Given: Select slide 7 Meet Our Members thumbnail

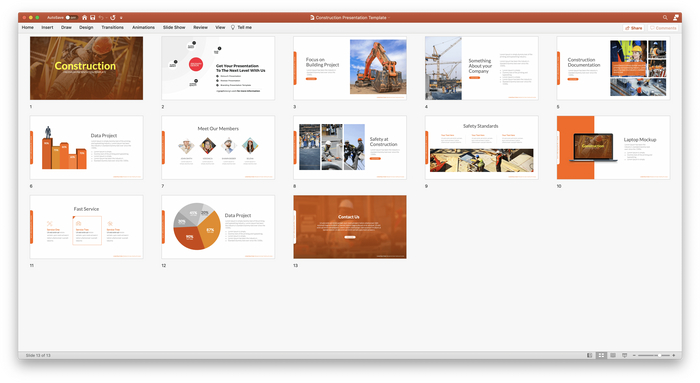Looking at the screenshot, I should (218, 148).
